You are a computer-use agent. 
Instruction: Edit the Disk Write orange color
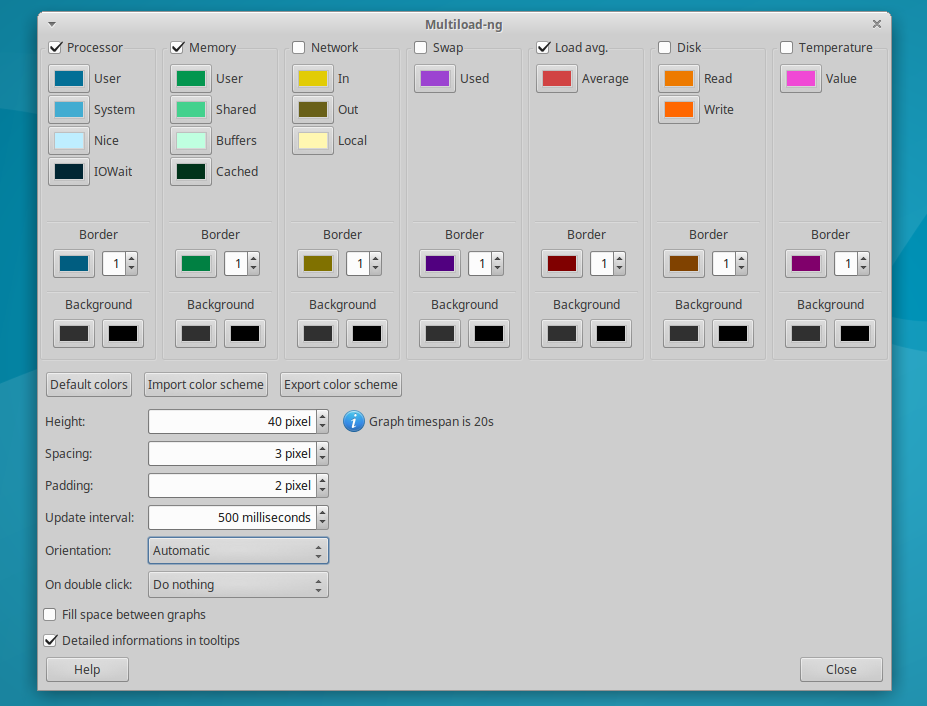click(679, 109)
